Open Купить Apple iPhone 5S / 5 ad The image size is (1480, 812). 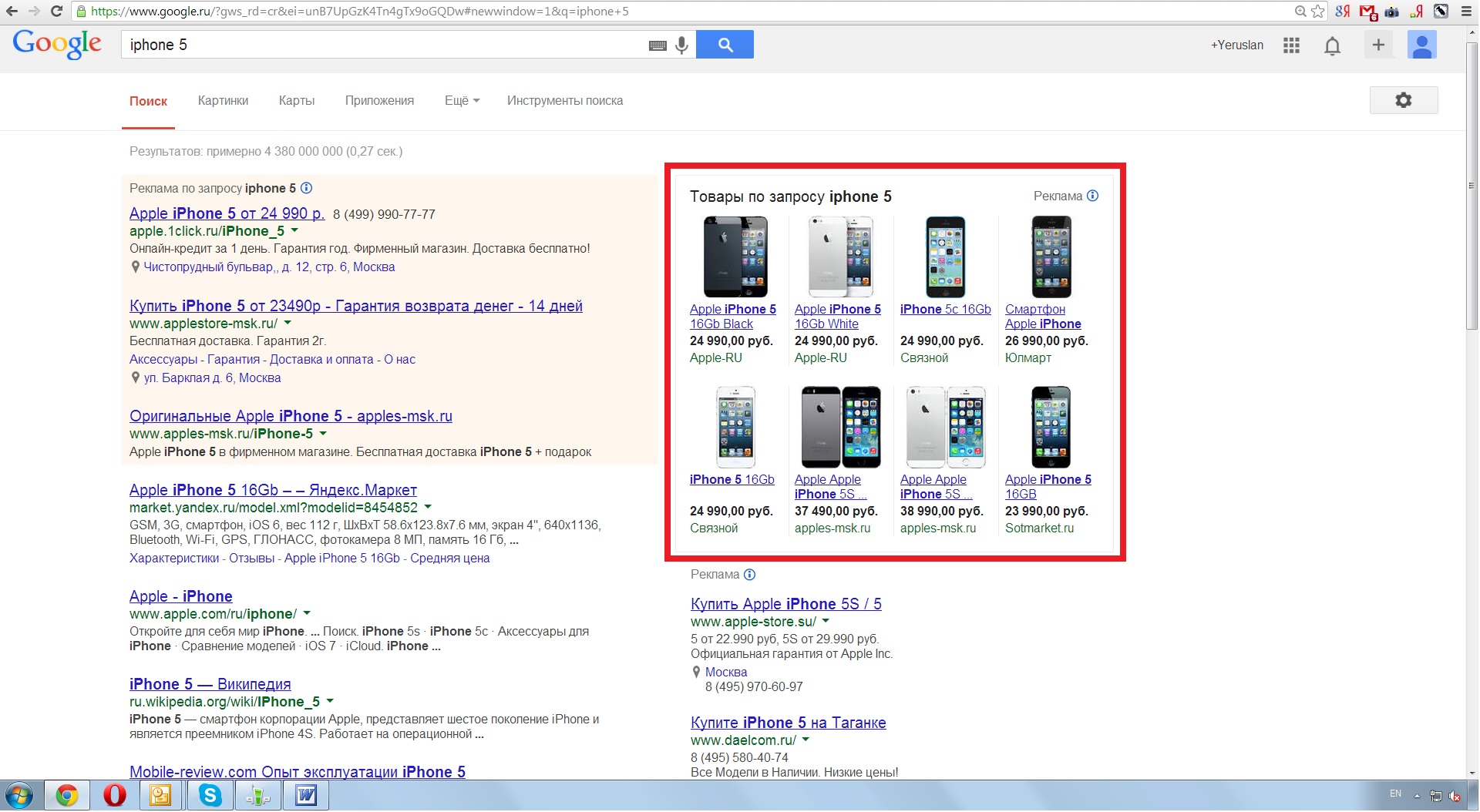[786, 604]
